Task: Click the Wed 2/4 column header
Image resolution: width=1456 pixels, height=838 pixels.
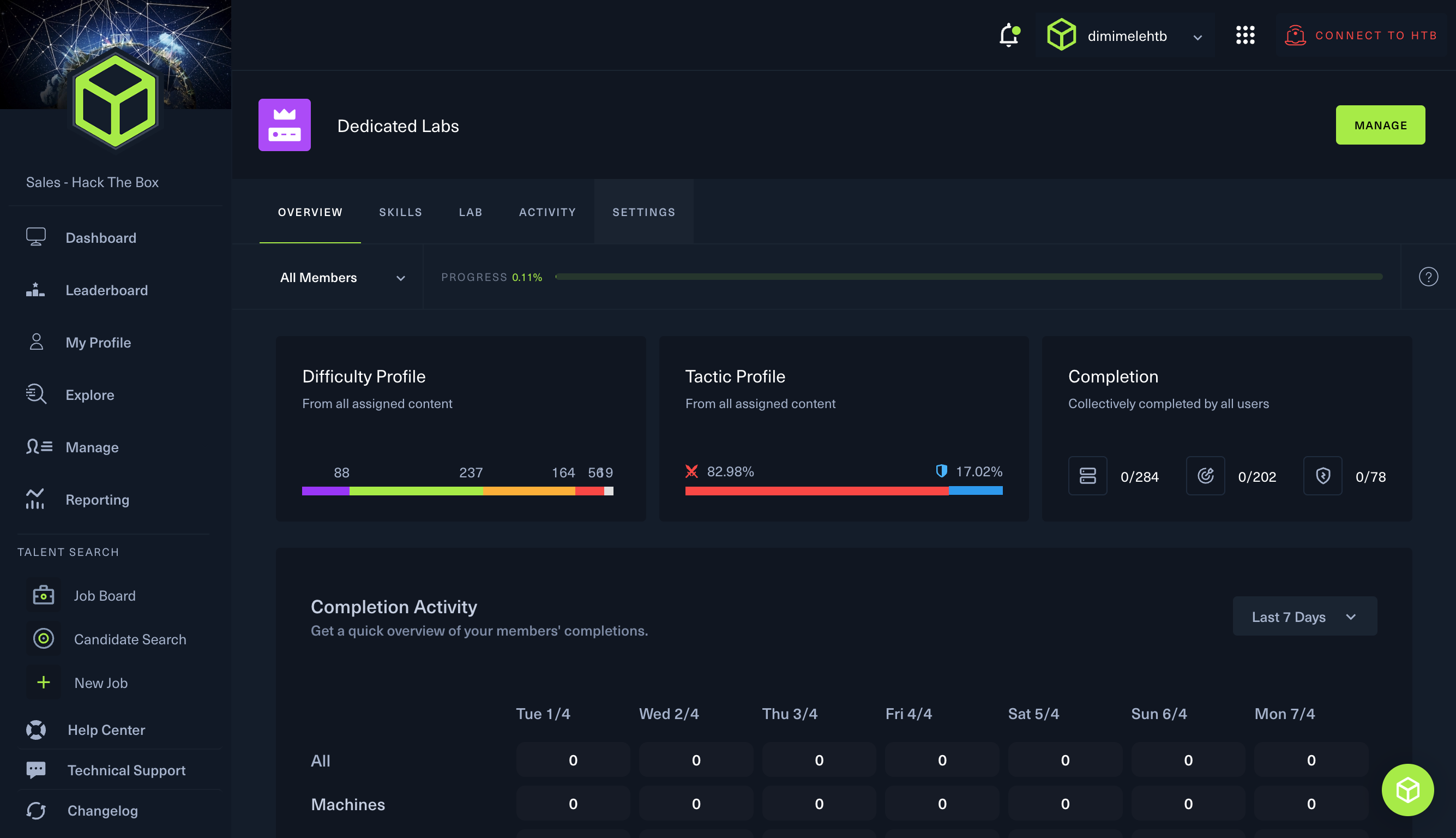Action: click(x=669, y=714)
